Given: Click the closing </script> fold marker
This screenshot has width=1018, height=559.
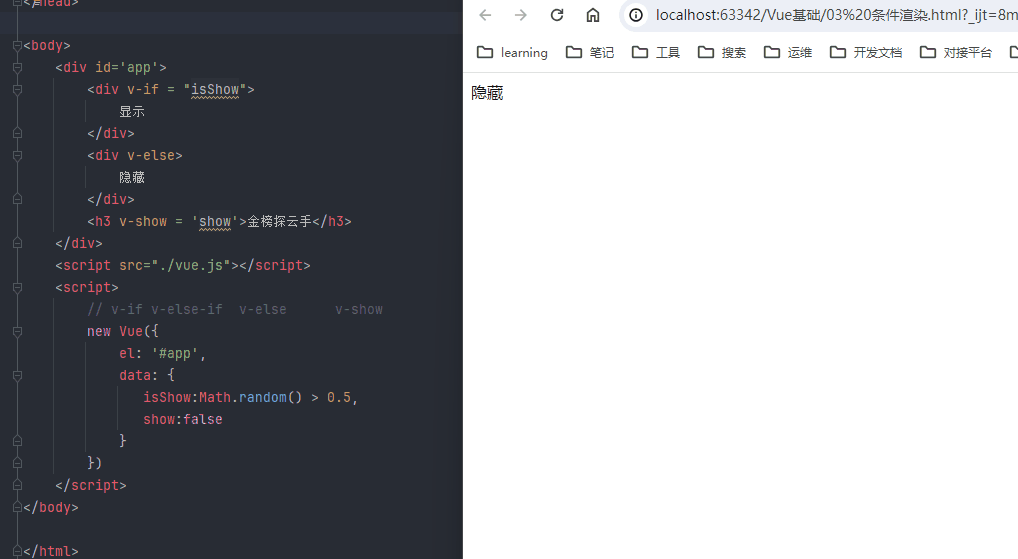Looking at the screenshot, I should (x=18, y=485).
